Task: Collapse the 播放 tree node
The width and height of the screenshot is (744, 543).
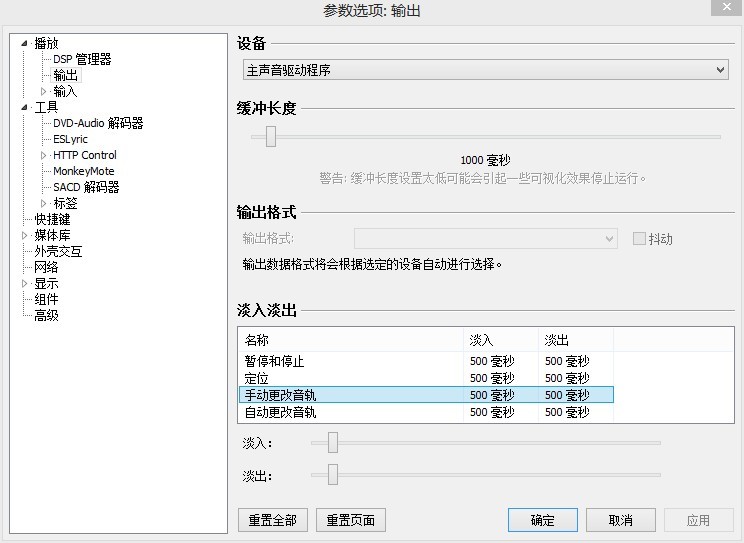Action: (x=24, y=43)
